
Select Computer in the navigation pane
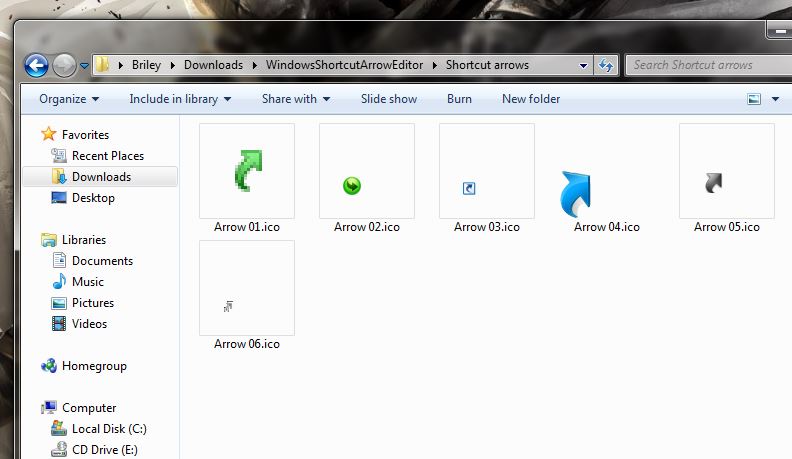(x=89, y=408)
